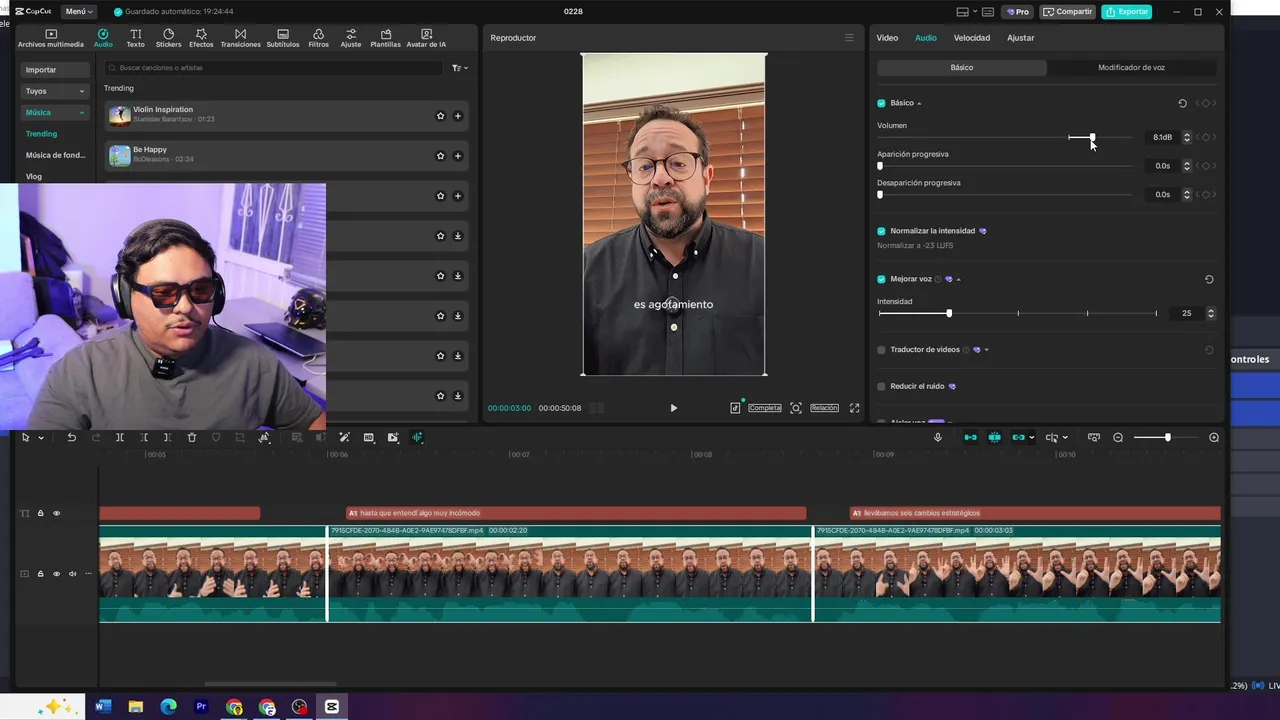
Task: Lock the subtitle track
Action: point(40,513)
